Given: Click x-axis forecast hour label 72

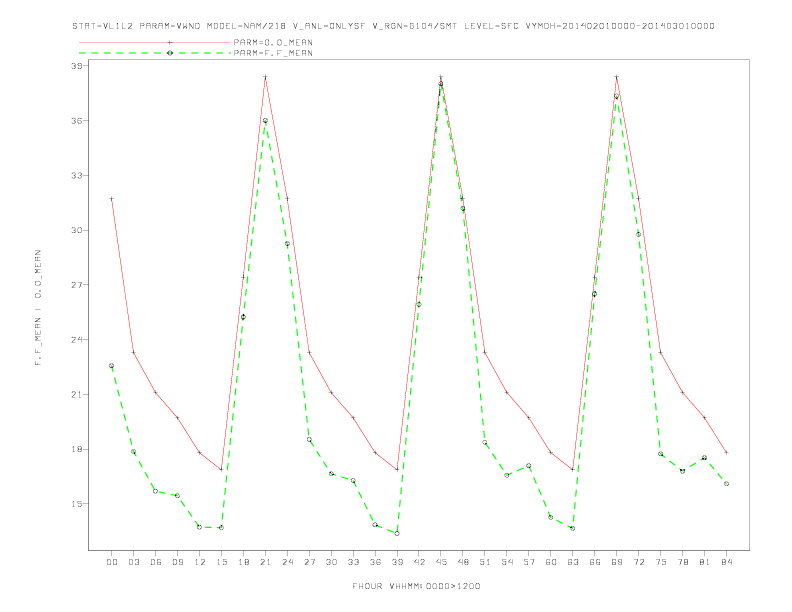Looking at the screenshot, I should (638, 562).
